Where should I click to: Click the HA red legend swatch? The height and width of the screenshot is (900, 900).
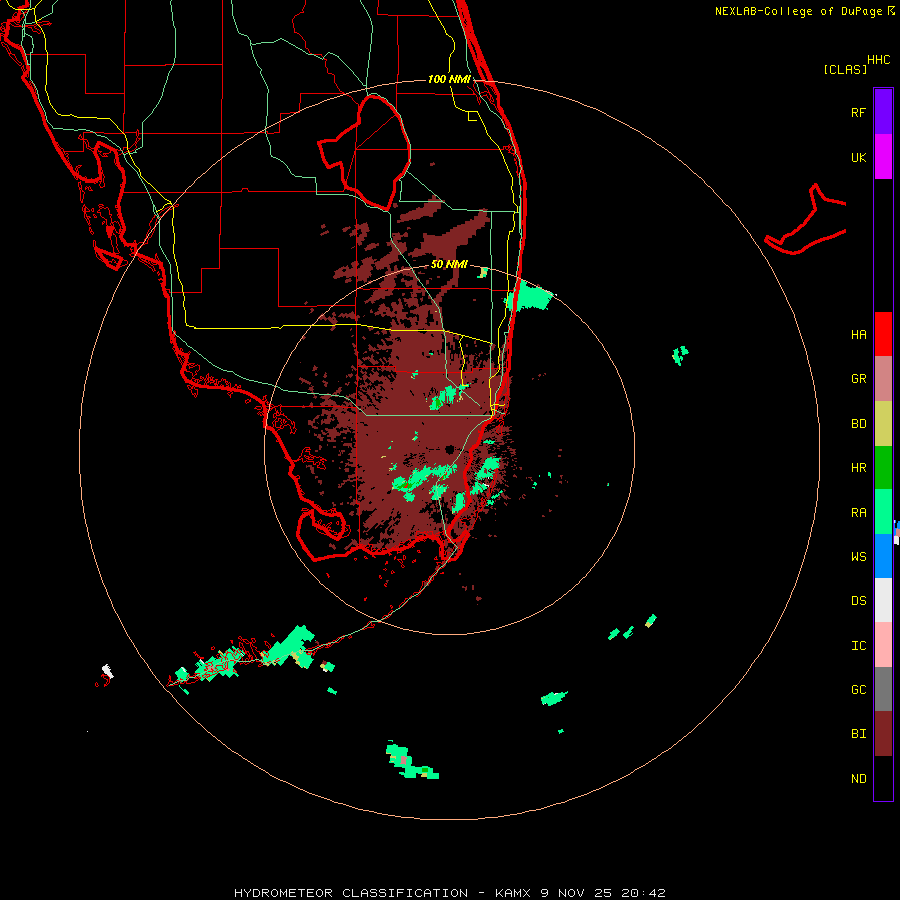click(x=883, y=334)
